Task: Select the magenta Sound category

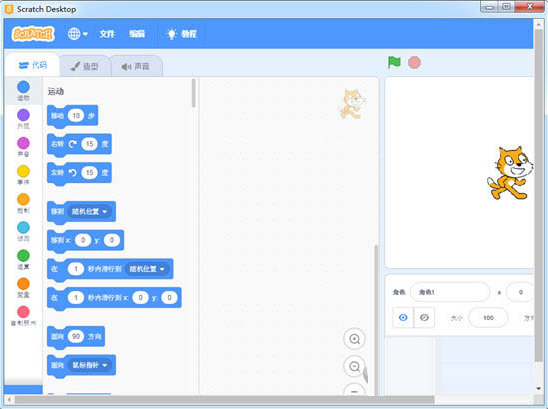Action: pyautogui.click(x=23, y=147)
